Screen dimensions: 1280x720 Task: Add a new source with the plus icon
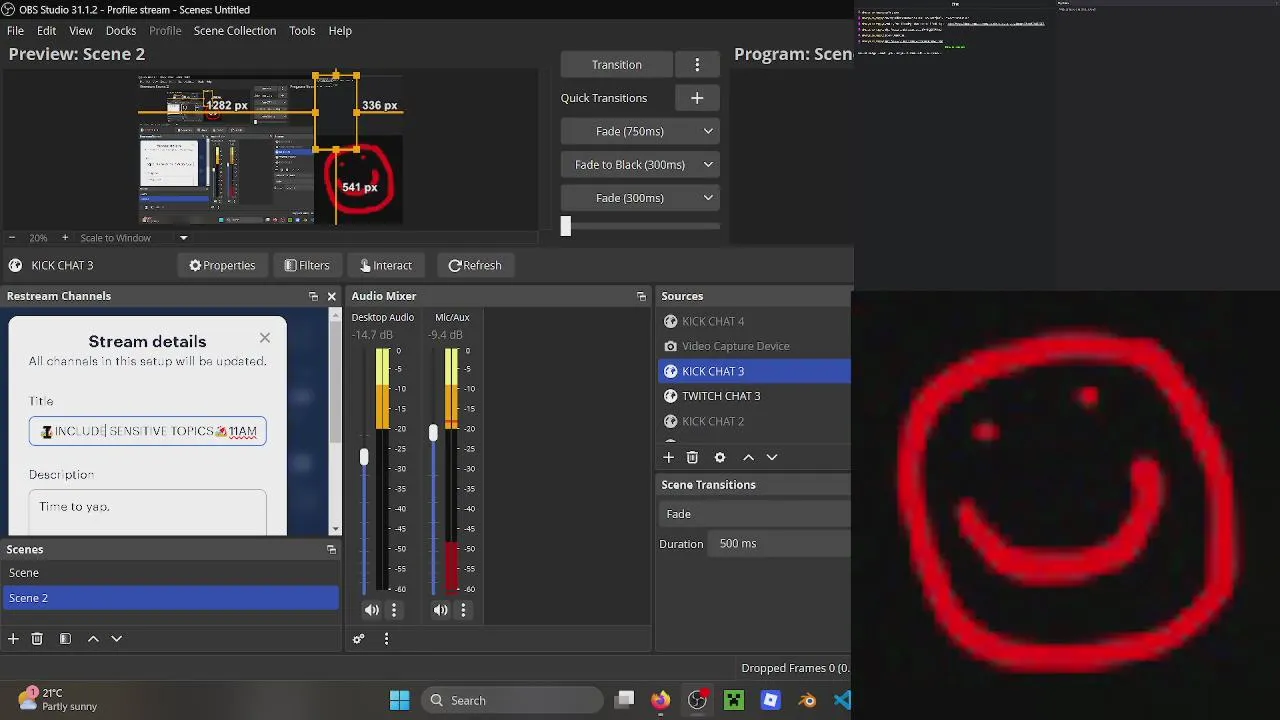[x=668, y=457]
